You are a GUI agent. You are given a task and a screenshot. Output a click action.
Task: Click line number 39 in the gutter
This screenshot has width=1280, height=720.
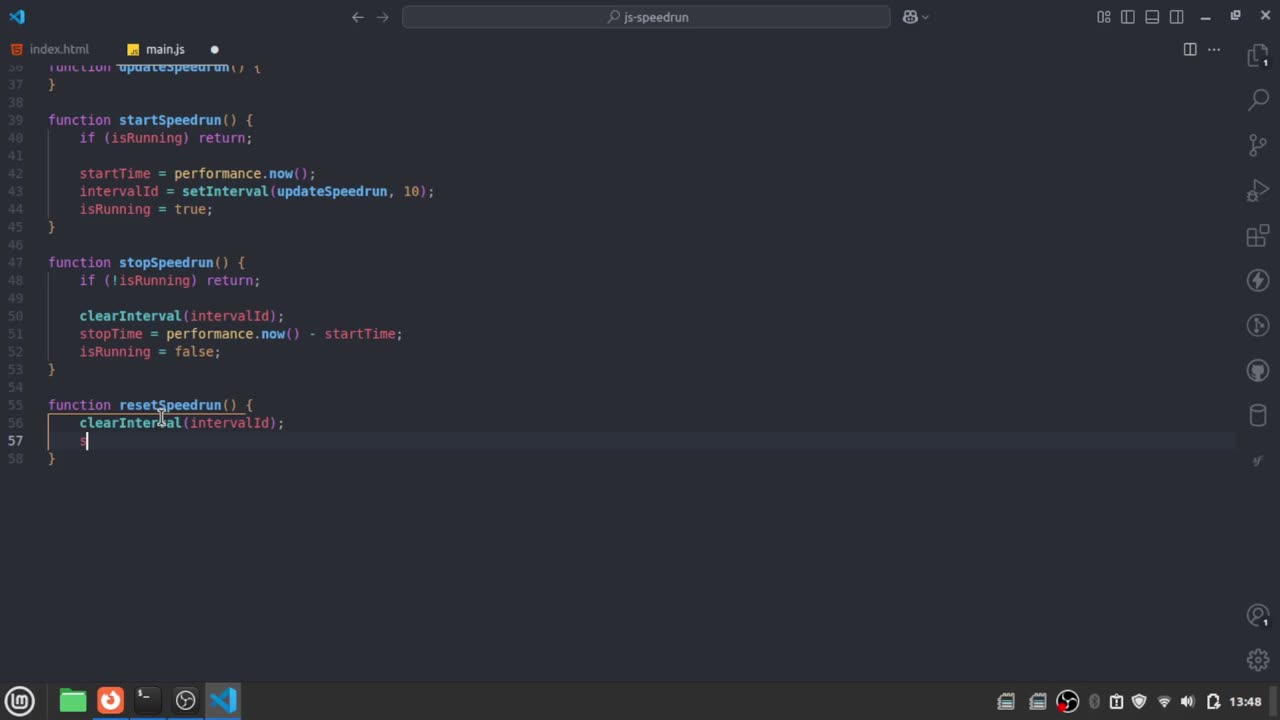pyautogui.click(x=16, y=120)
